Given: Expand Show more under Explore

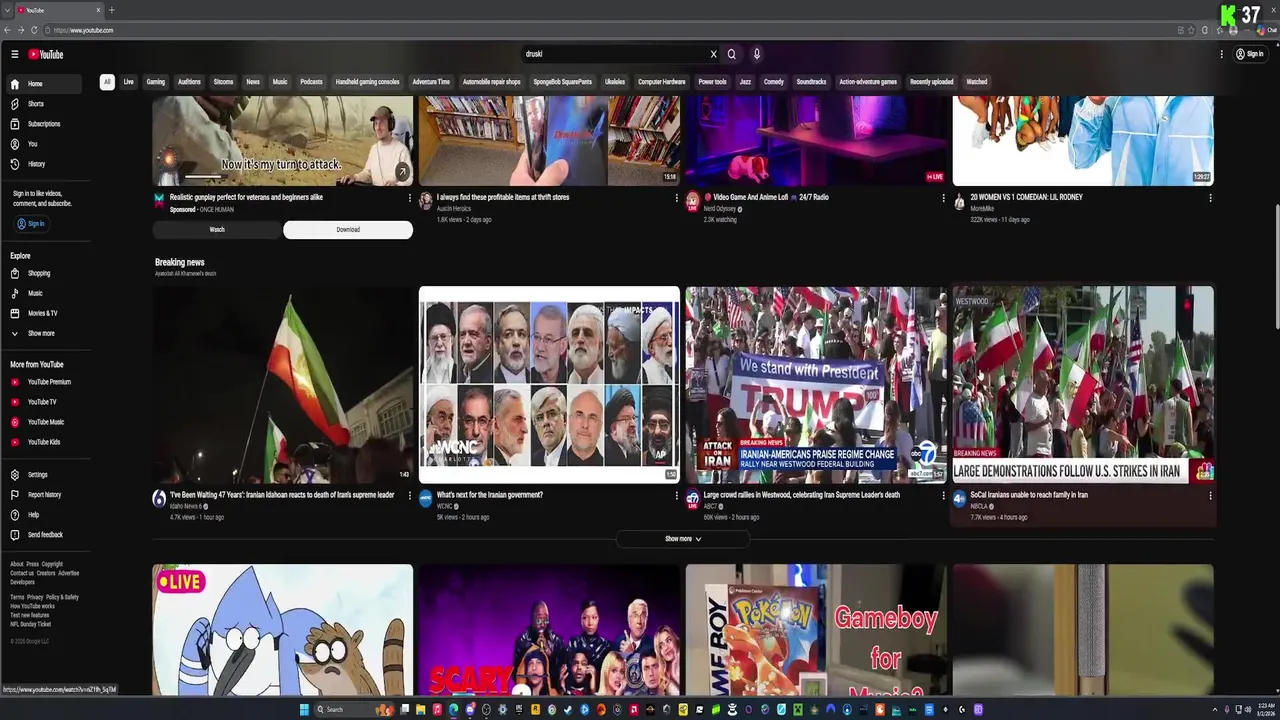Looking at the screenshot, I should point(45,333).
